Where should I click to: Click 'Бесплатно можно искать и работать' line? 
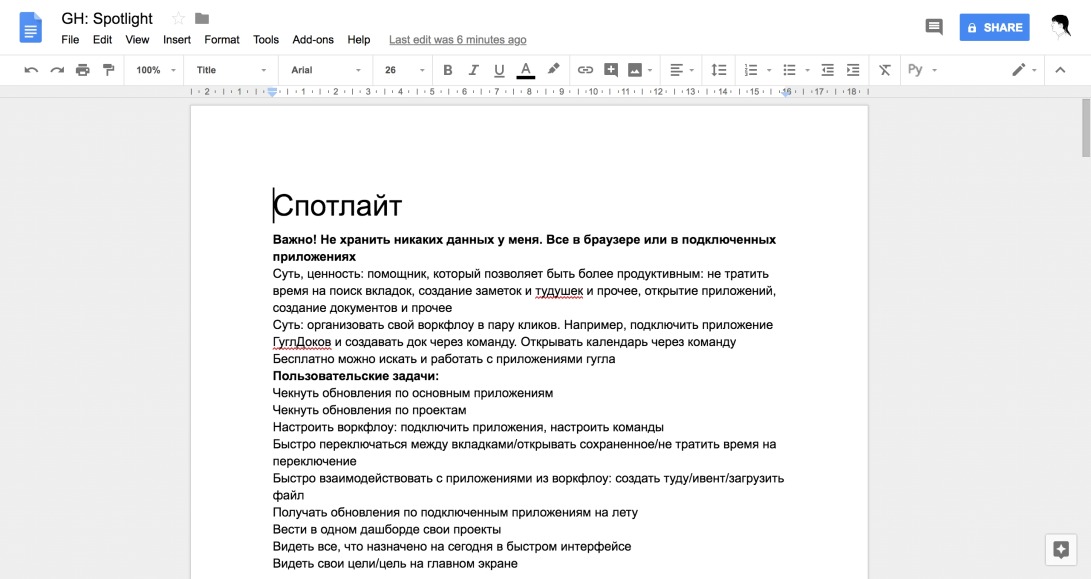pyautogui.click(x=444, y=359)
